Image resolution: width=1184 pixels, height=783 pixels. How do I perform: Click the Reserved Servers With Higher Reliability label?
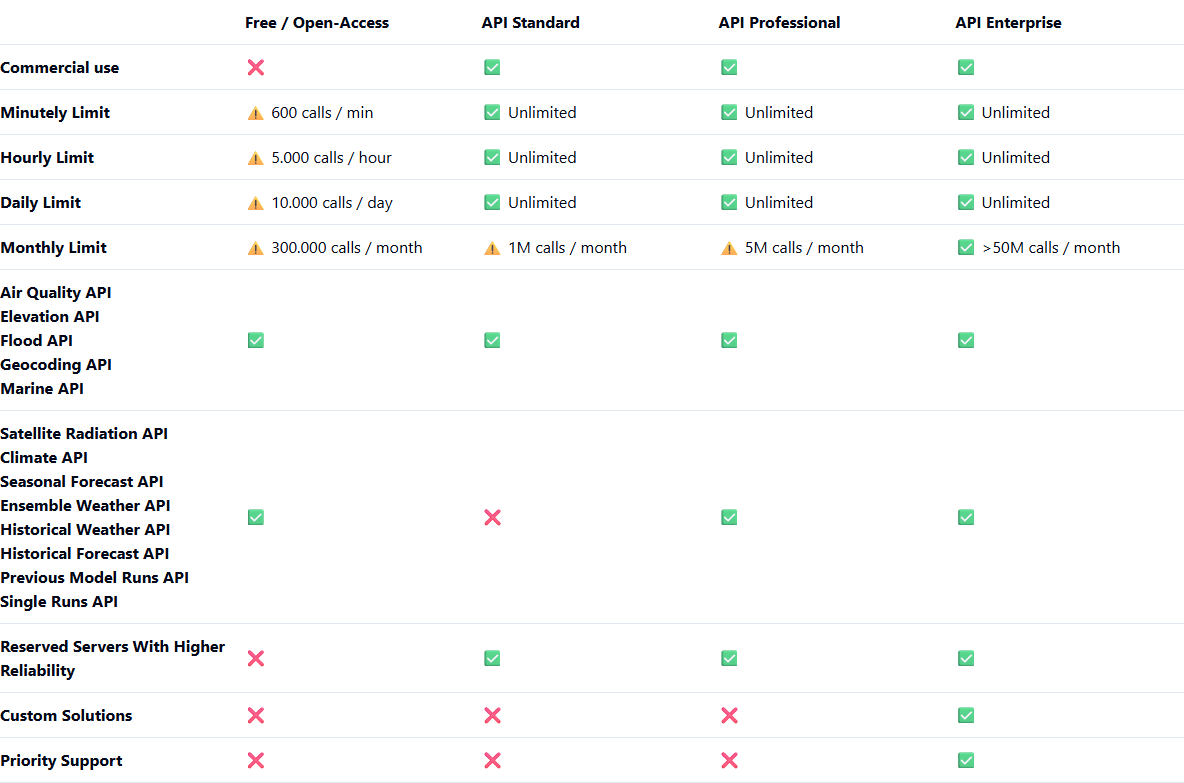113,658
